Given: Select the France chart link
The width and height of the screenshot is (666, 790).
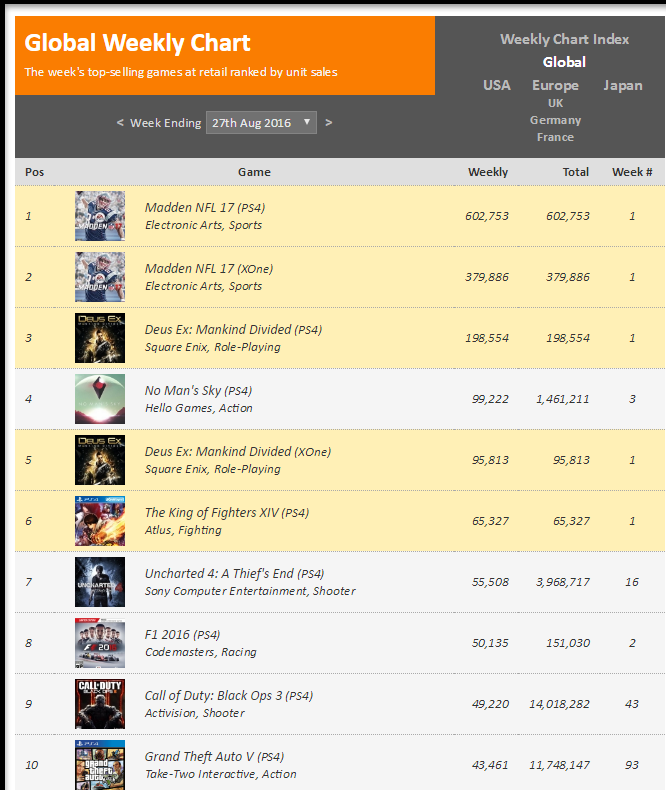Looking at the screenshot, I should coord(555,137).
